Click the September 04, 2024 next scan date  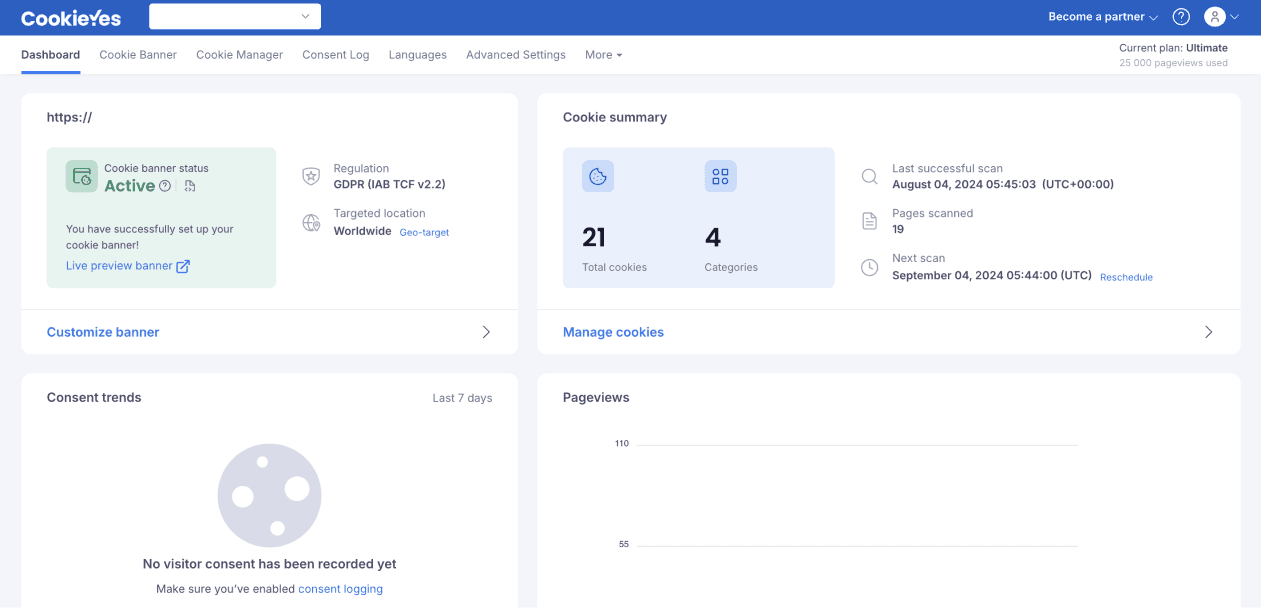[x=992, y=276]
